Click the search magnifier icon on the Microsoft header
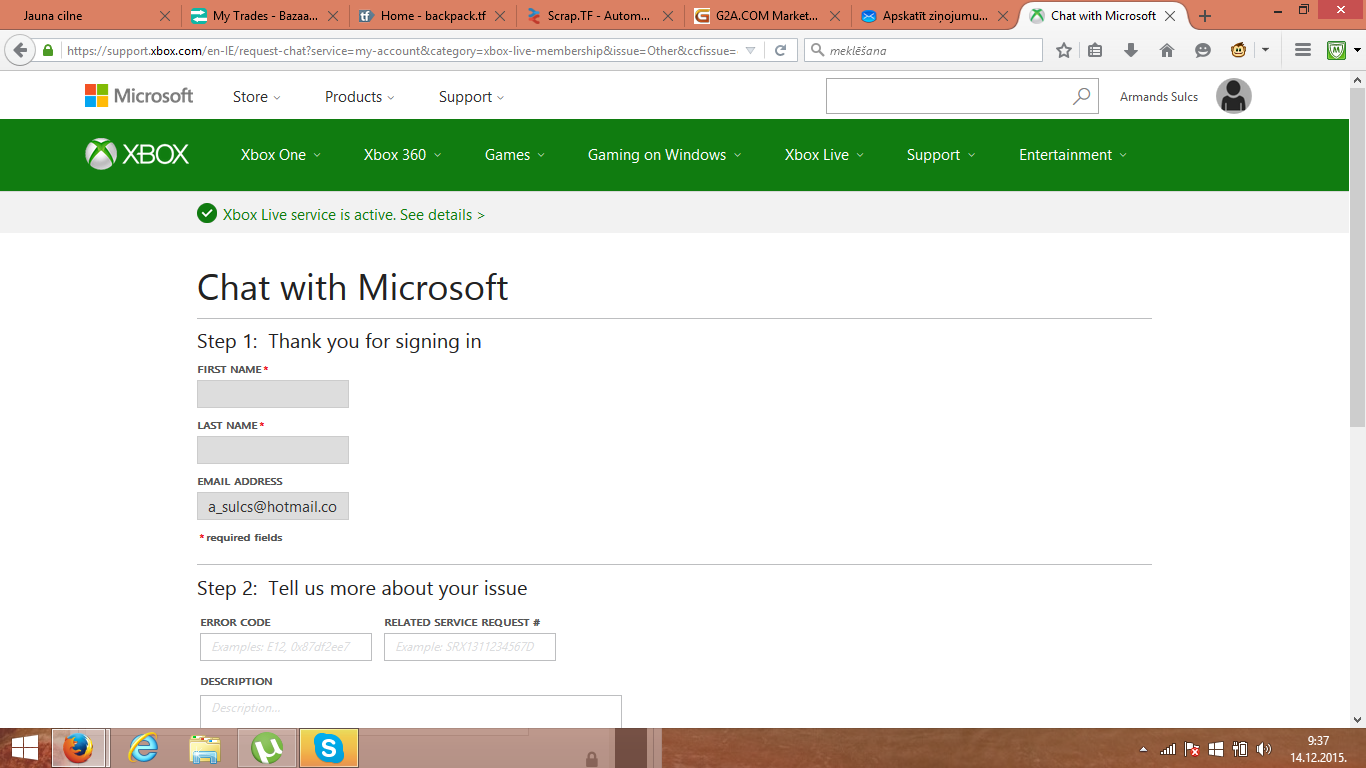This screenshot has width=1366, height=768. pos(1081,96)
